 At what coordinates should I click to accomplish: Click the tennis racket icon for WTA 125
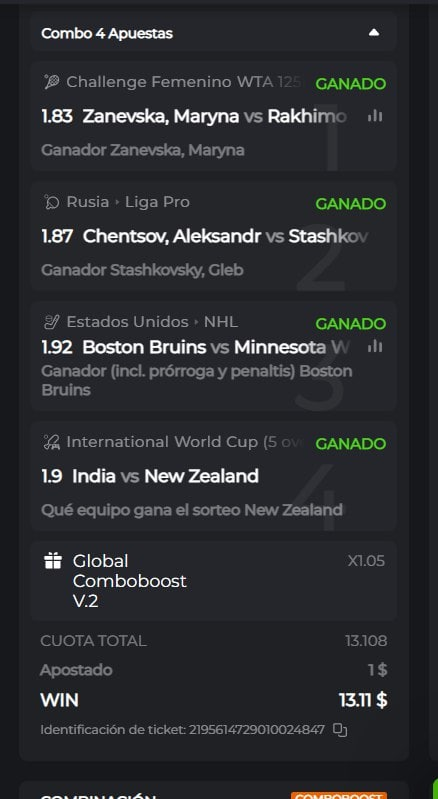51,82
